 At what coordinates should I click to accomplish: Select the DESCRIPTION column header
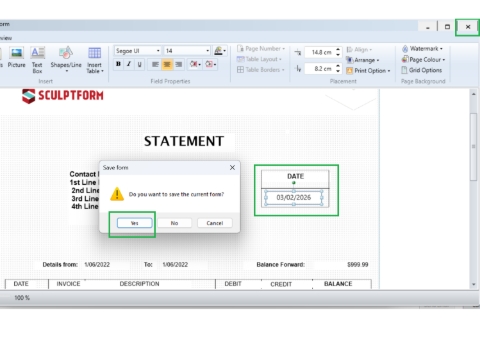point(139,284)
